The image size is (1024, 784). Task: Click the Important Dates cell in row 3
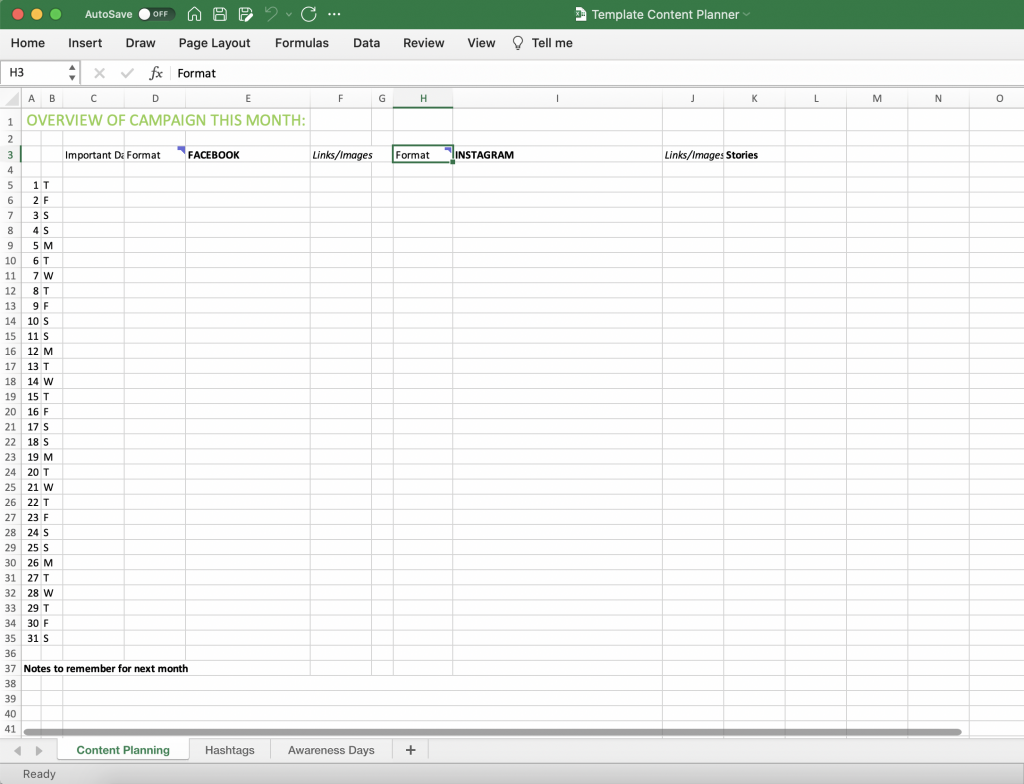tap(93, 155)
